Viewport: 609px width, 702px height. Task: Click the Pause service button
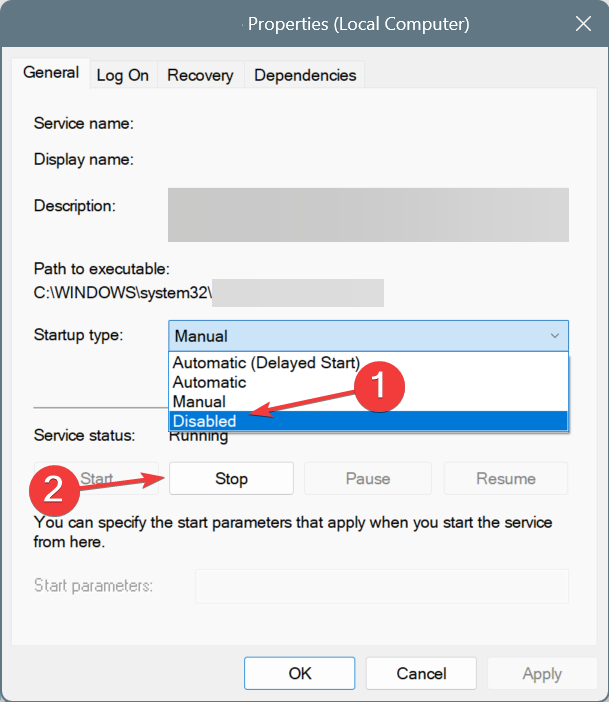368,479
